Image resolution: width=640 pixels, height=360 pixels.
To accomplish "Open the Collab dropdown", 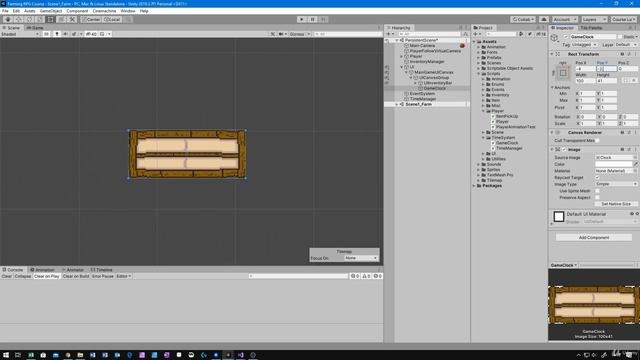I will (x=523, y=19).
